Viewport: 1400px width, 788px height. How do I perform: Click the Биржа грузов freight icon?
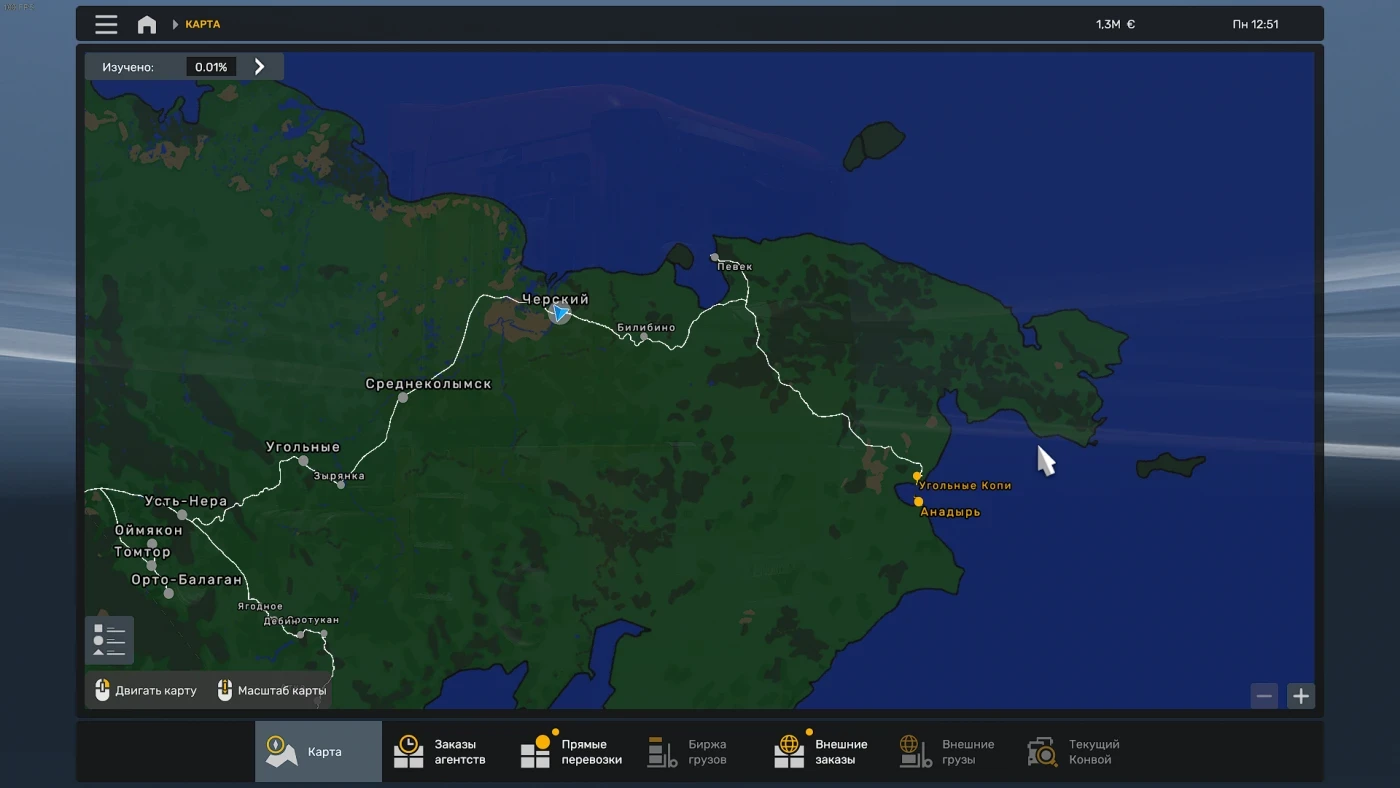pos(662,750)
